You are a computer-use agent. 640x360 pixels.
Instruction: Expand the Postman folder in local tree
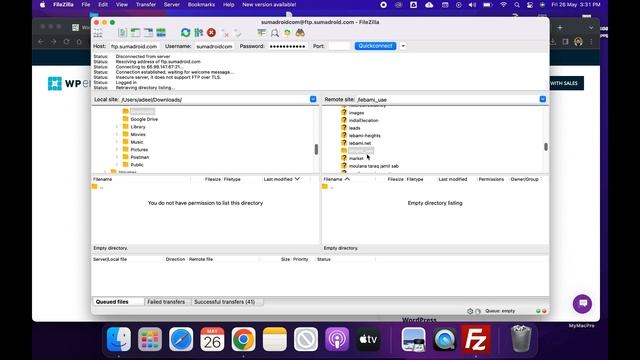point(117,157)
